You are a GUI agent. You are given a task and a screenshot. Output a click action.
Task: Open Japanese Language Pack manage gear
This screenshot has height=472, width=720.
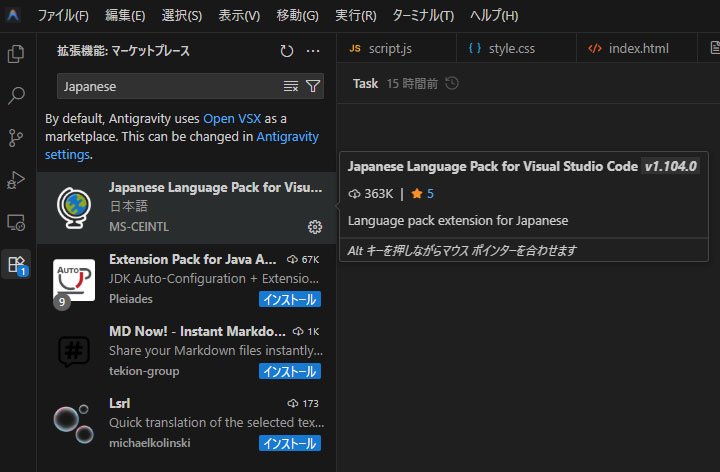[x=315, y=227]
